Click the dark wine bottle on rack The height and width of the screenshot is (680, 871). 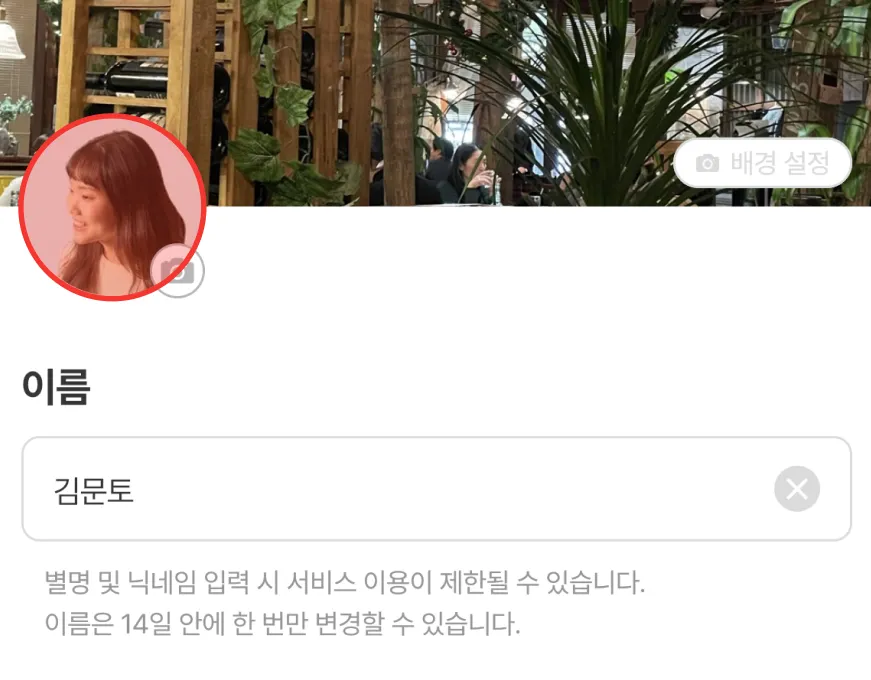131,78
